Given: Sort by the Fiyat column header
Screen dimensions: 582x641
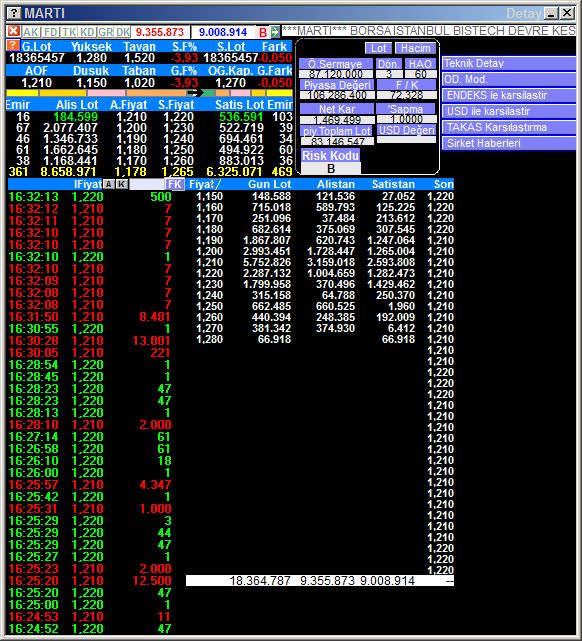Looking at the screenshot, I should pyautogui.click(x=204, y=184).
